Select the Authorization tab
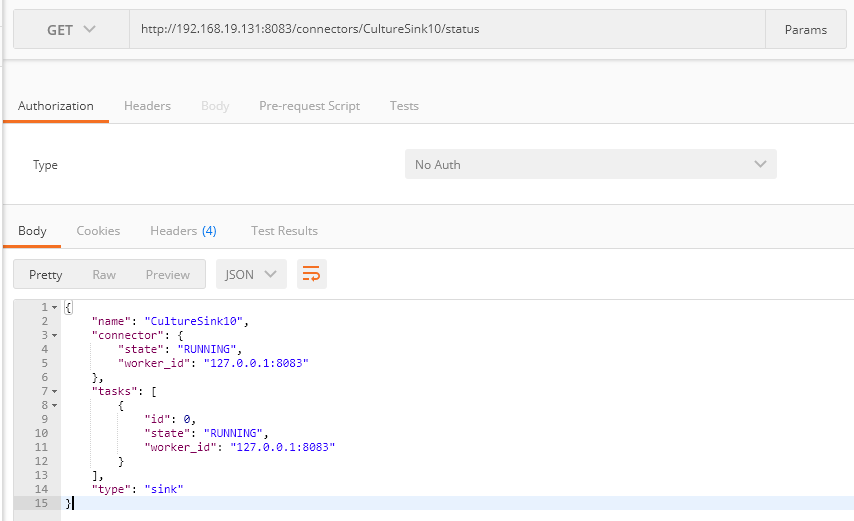 [56, 106]
